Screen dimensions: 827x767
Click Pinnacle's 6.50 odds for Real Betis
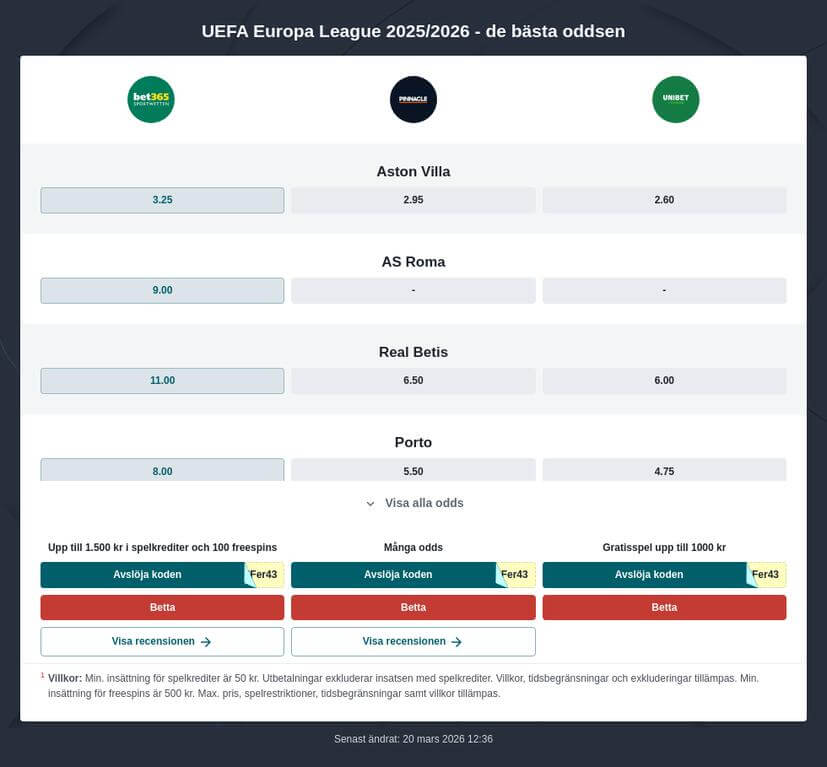coord(413,380)
